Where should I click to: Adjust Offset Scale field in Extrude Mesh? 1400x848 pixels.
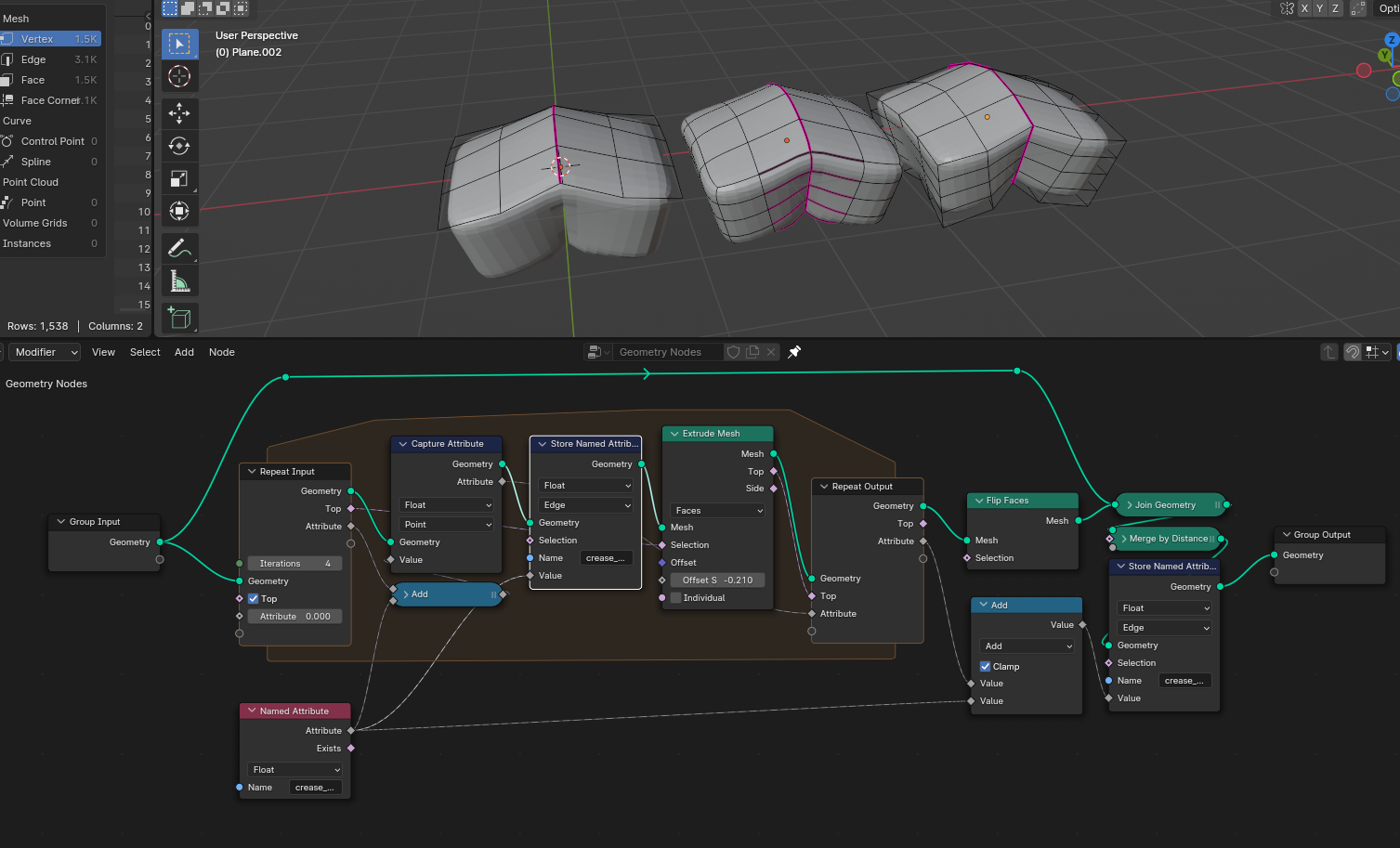coord(717,581)
